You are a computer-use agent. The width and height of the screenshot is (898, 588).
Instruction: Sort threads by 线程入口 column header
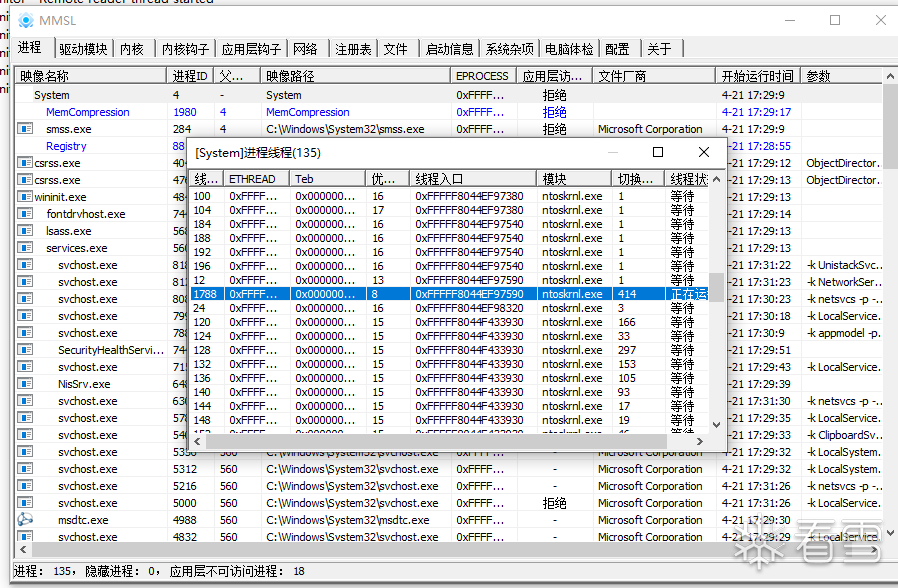click(473, 179)
